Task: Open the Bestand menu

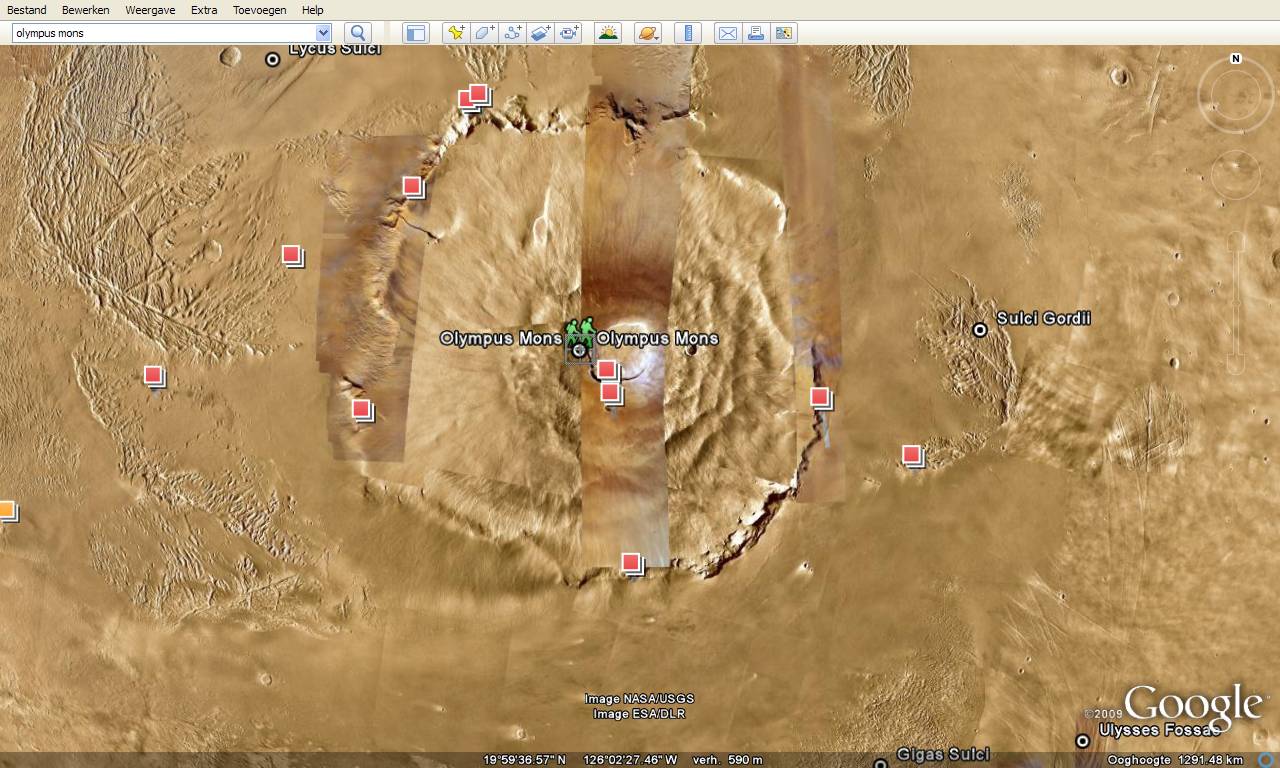Action: coord(27,10)
